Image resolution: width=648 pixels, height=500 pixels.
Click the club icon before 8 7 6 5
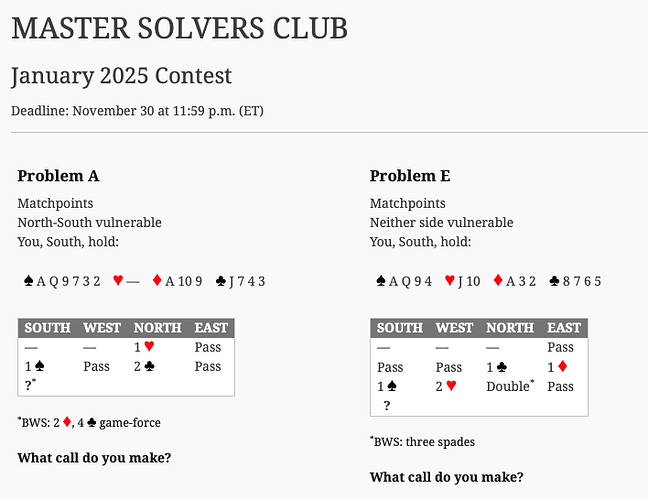pos(554,281)
